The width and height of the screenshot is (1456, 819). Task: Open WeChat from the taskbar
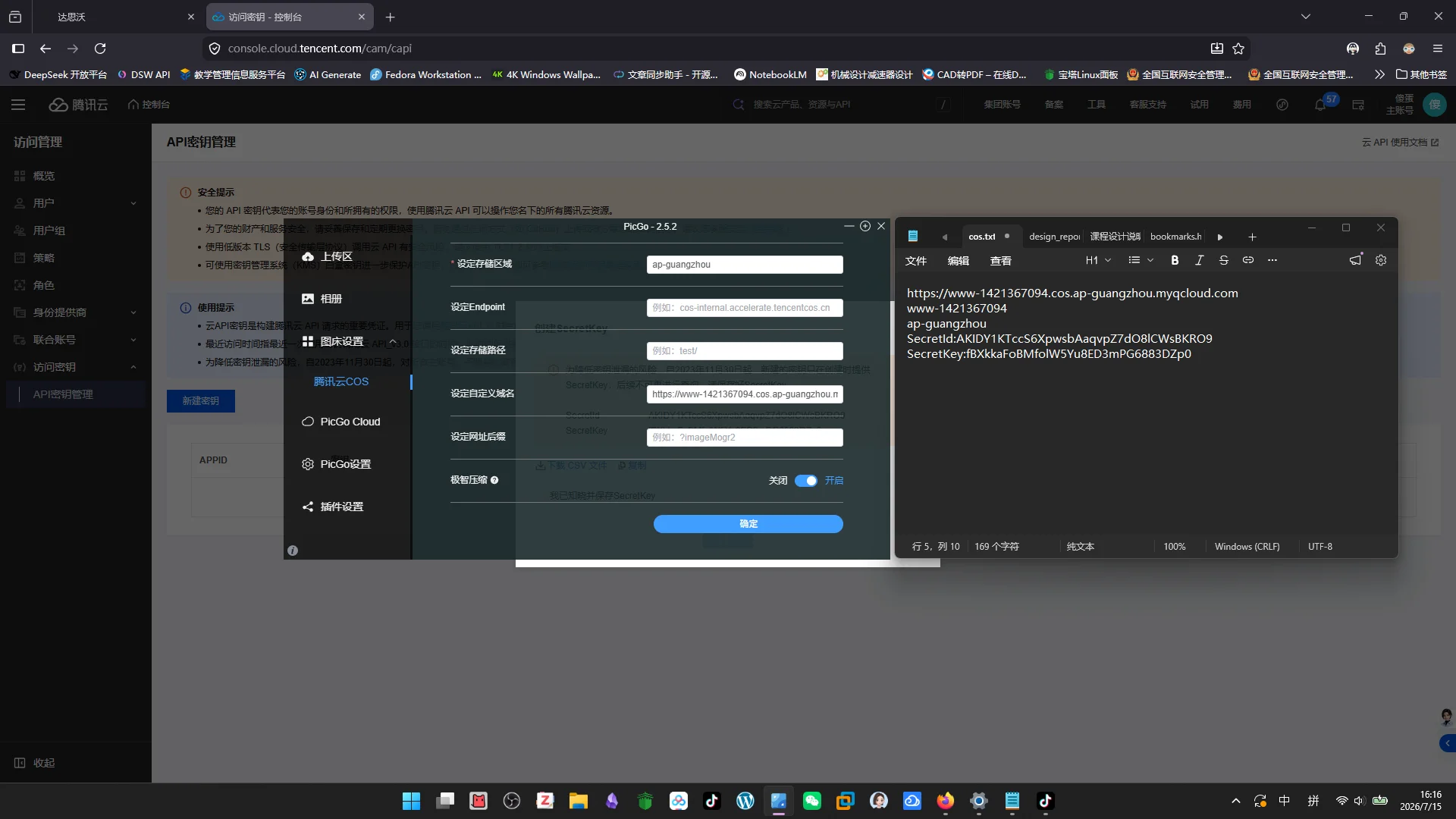(812, 801)
